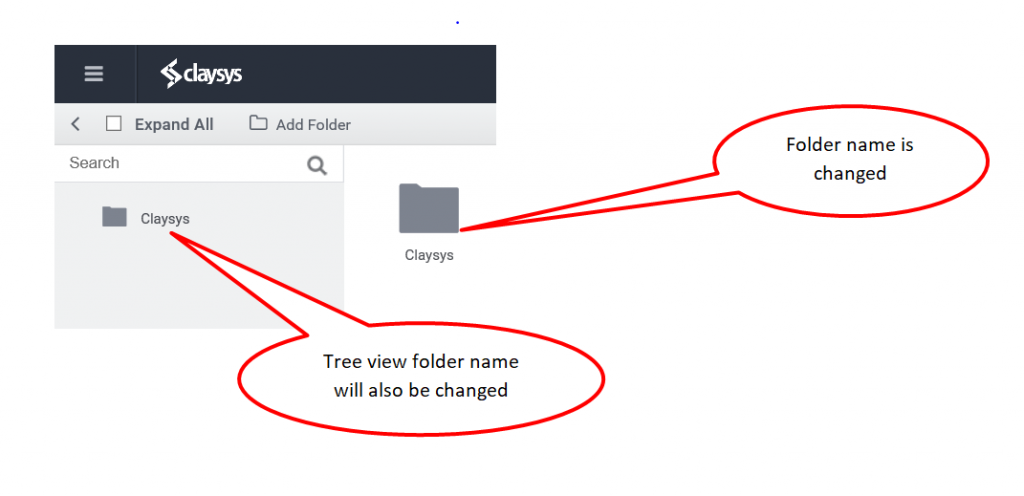This screenshot has width=1024, height=496.
Task: Tick the Expand All checkbox
Action: click(x=114, y=124)
